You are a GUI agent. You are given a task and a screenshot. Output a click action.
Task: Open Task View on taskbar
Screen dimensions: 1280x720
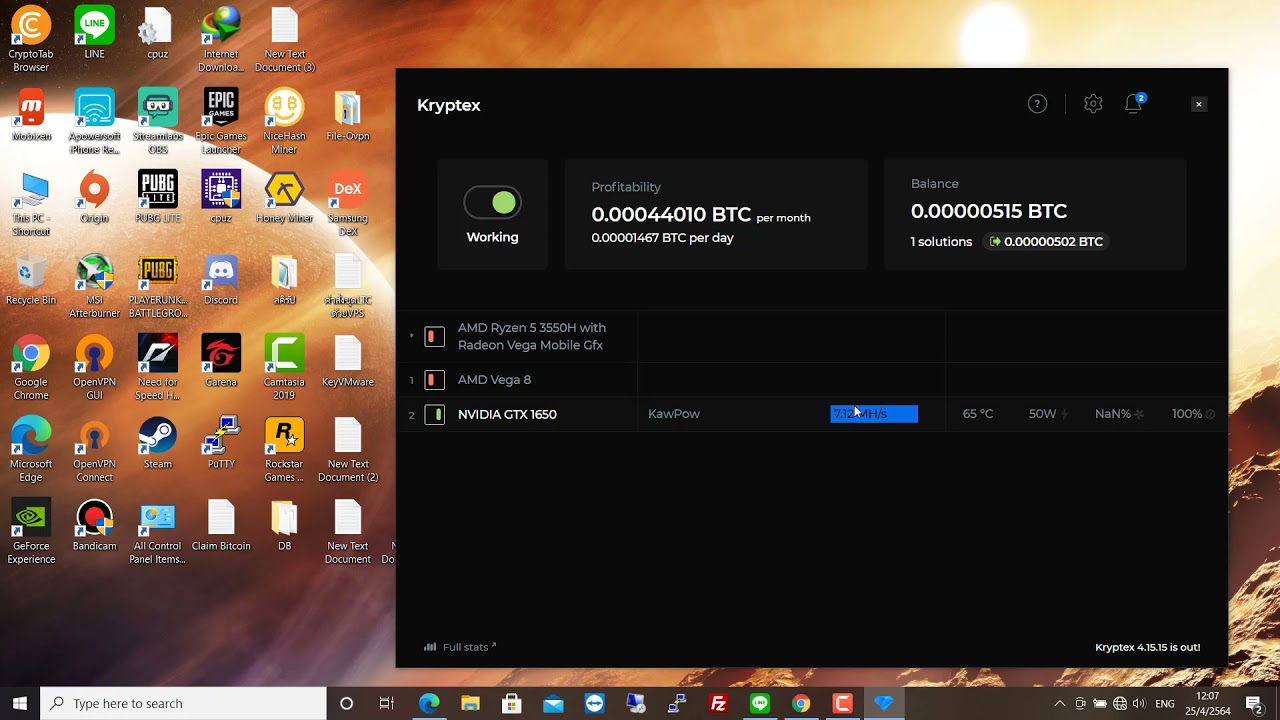[x=387, y=703]
